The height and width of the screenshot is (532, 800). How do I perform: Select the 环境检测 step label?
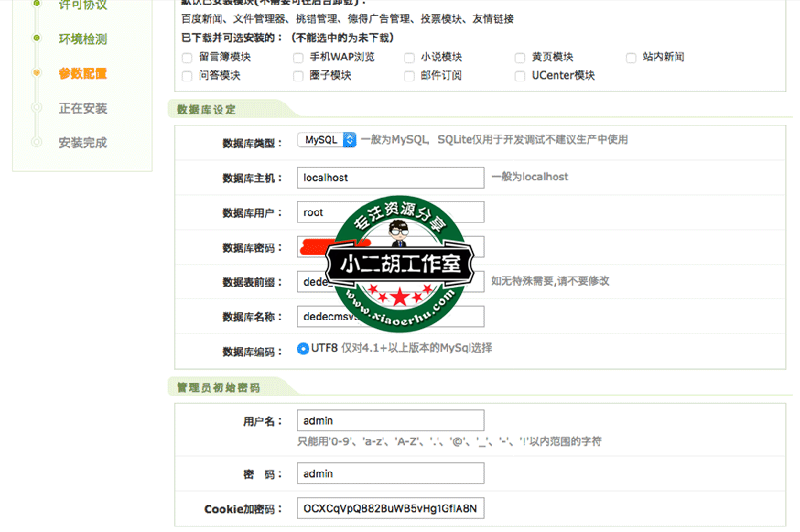click(x=82, y=39)
